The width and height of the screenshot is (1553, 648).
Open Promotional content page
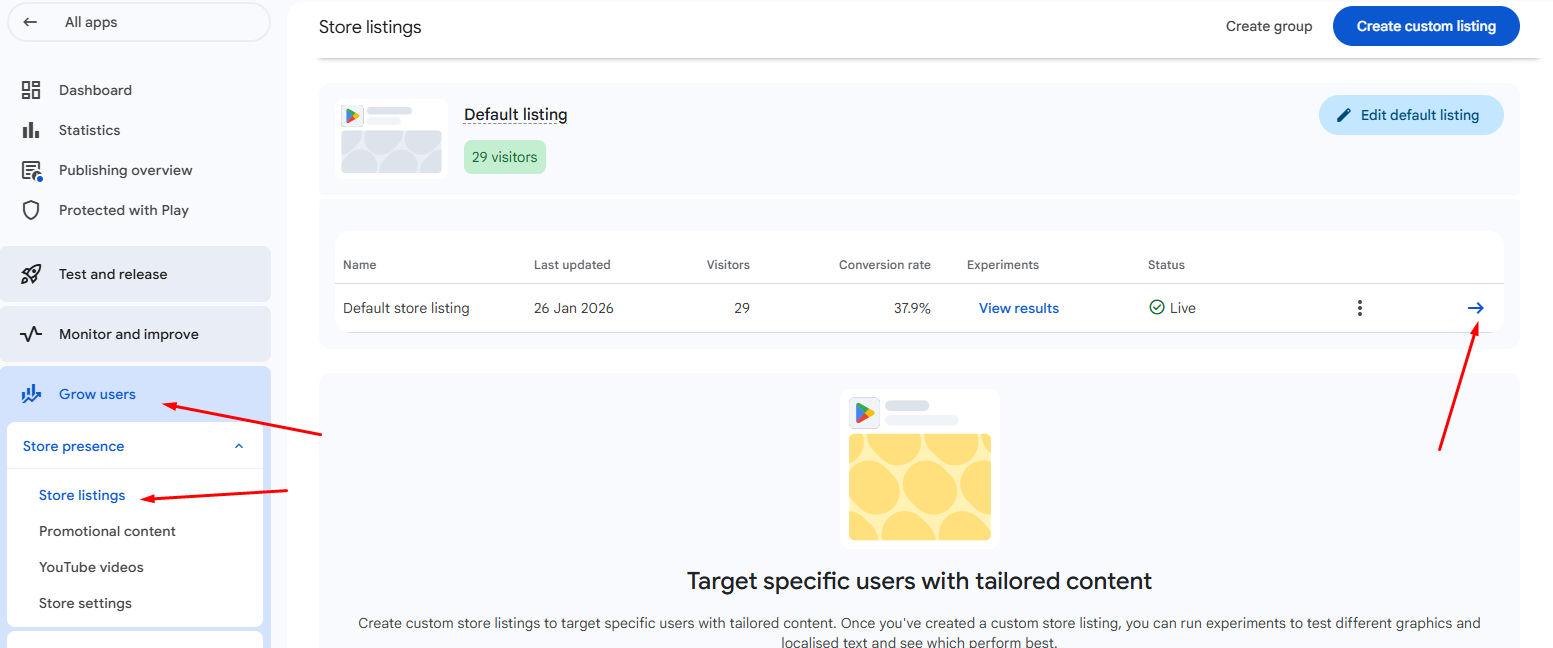coord(107,531)
